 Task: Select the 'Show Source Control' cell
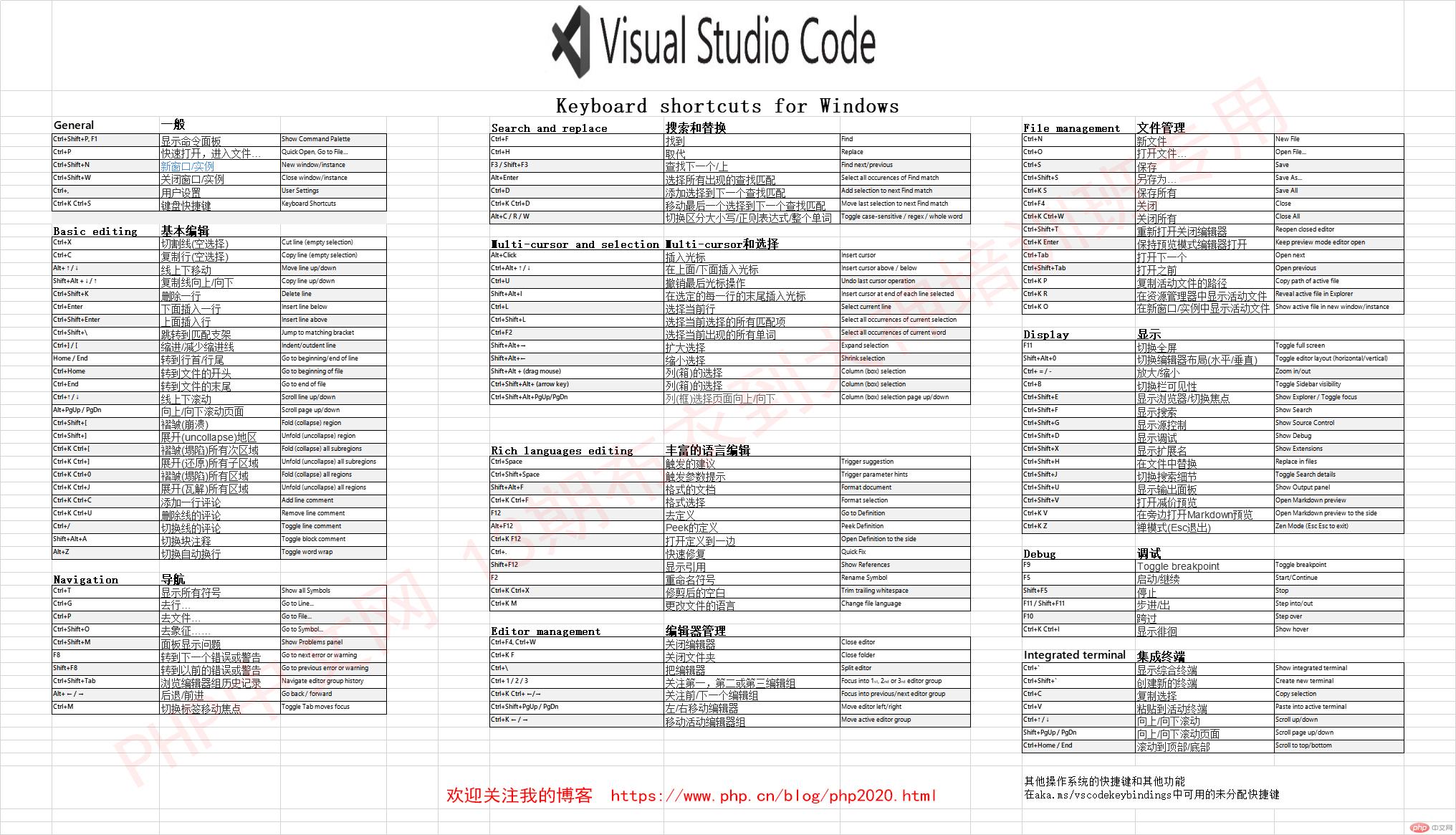[1338, 424]
